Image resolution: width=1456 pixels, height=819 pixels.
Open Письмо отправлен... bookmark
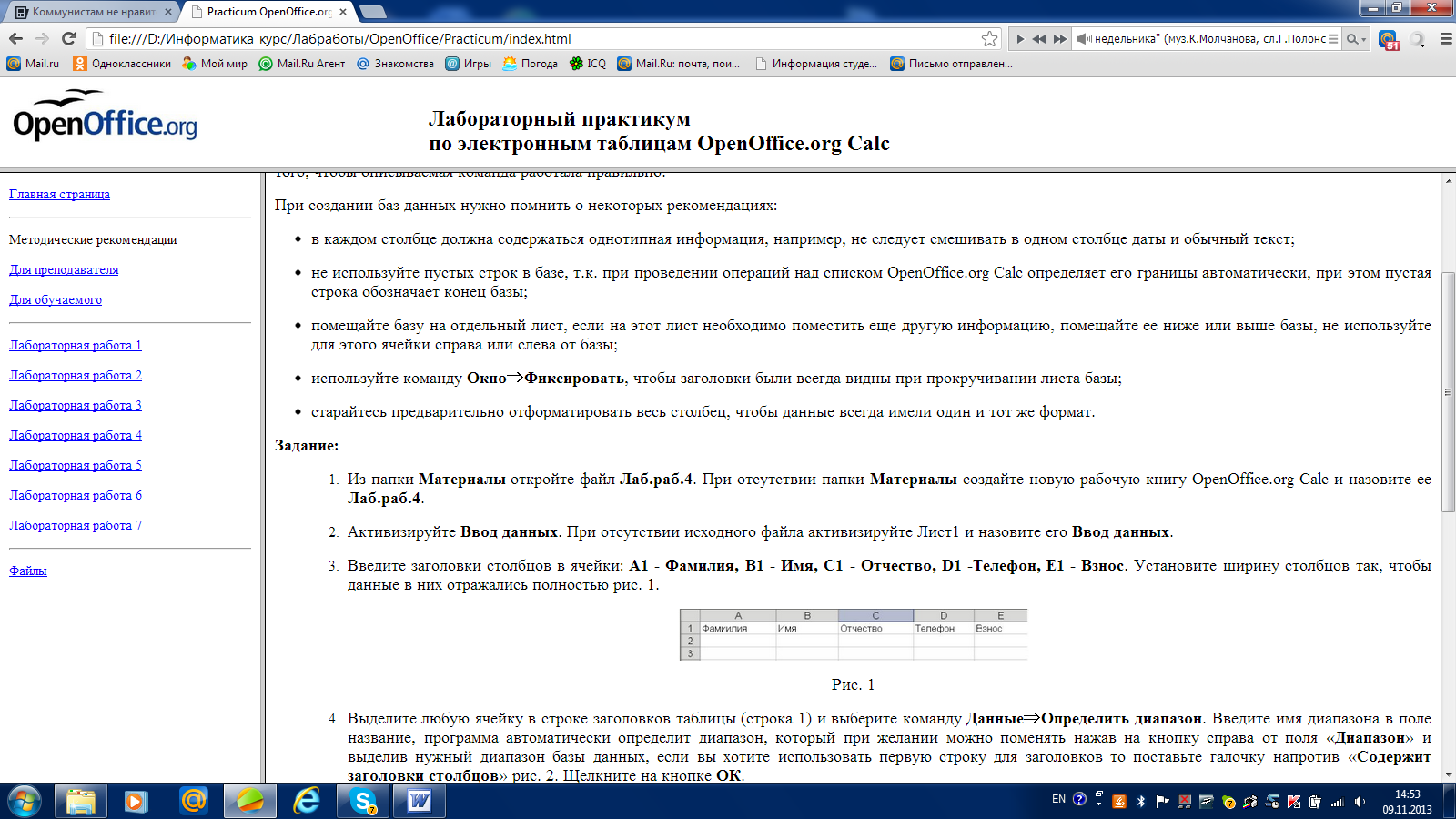tap(951, 64)
